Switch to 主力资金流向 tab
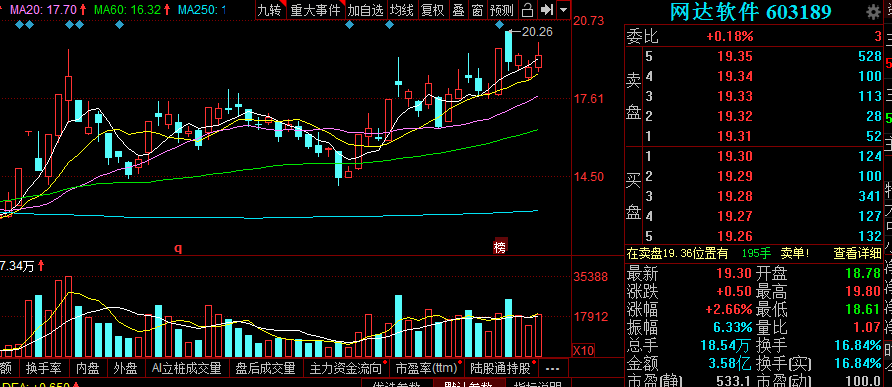Screen dimensions: 892x387 point(346,368)
